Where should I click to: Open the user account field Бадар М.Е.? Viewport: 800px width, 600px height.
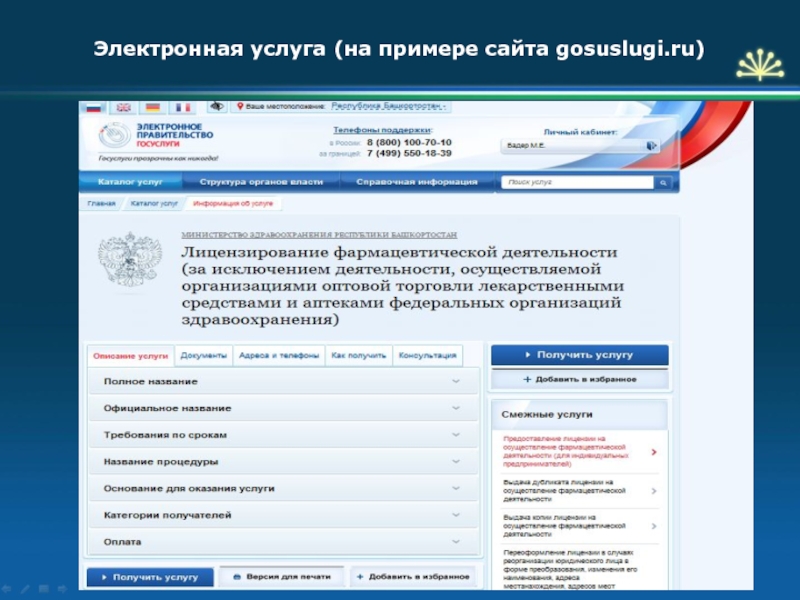tap(580, 146)
